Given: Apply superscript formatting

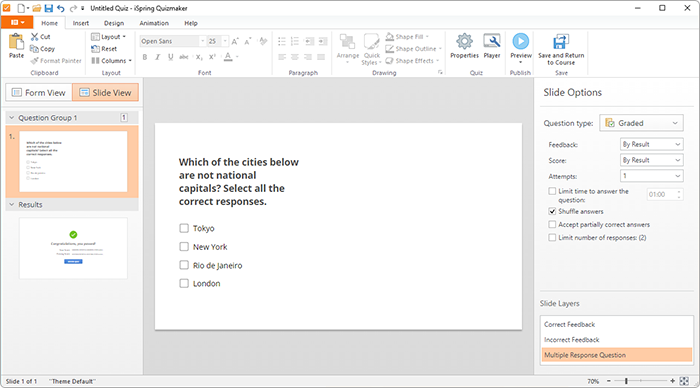Looking at the screenshot, I should coord(212,57).
